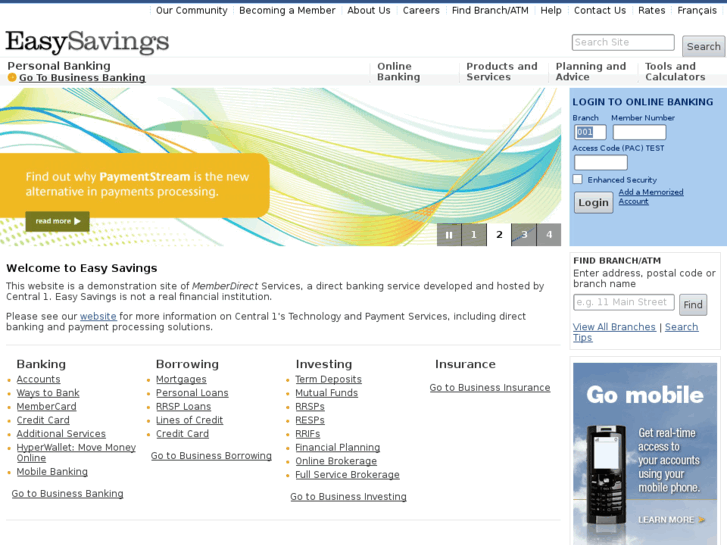
Task: Open the Additional Services link
Action: (61, 434)
